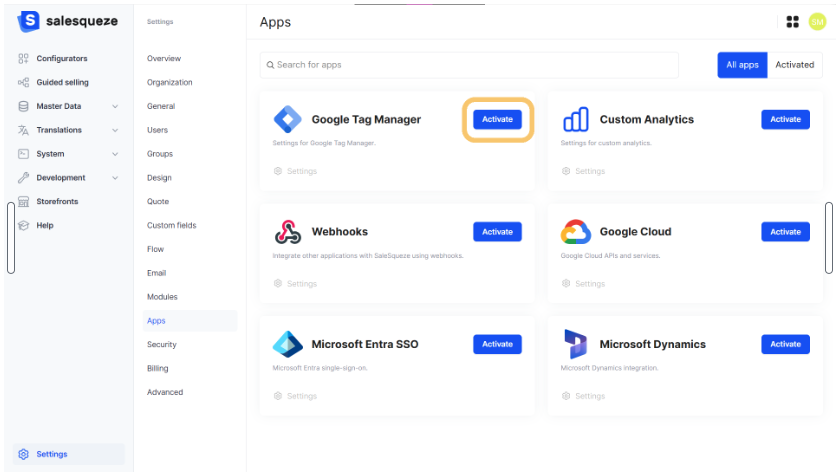Switch to the Activated tab

pyautogui.click(x=795, y=65)
